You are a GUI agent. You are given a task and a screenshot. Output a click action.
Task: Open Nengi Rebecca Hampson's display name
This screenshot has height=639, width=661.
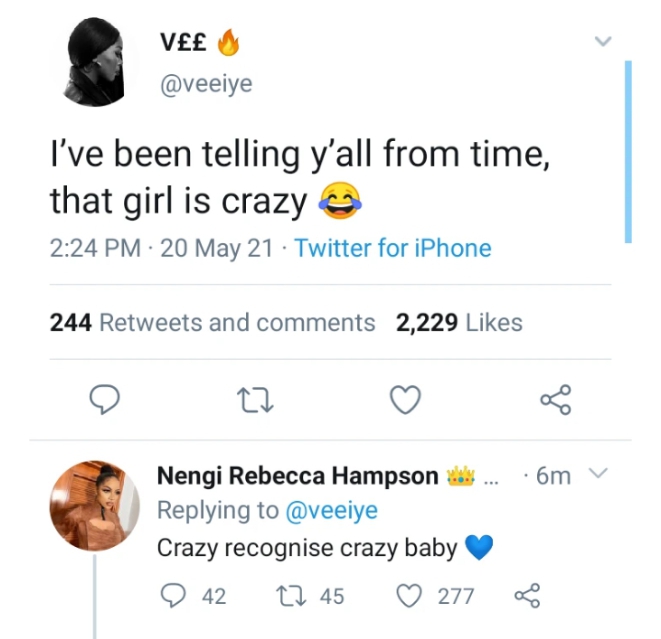297,476
